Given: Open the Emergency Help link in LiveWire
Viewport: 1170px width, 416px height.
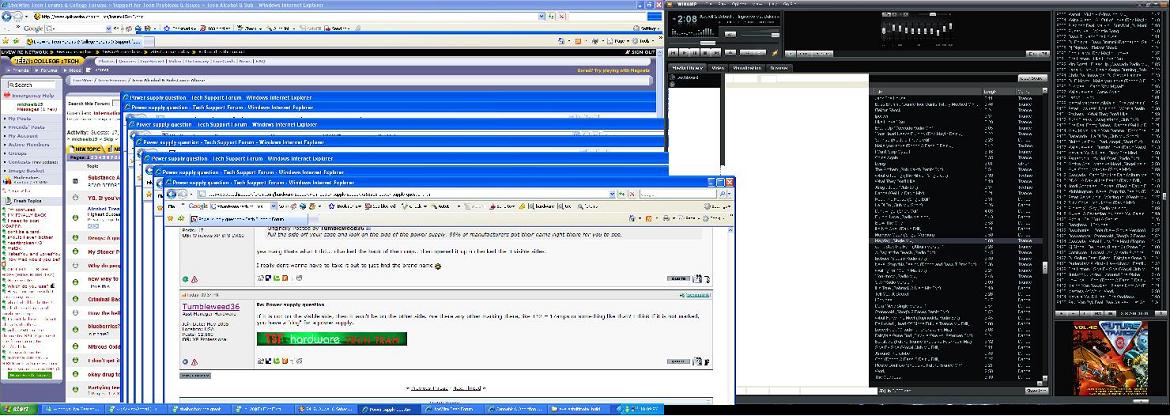Looking at the screenshot, I should point(33,96).
